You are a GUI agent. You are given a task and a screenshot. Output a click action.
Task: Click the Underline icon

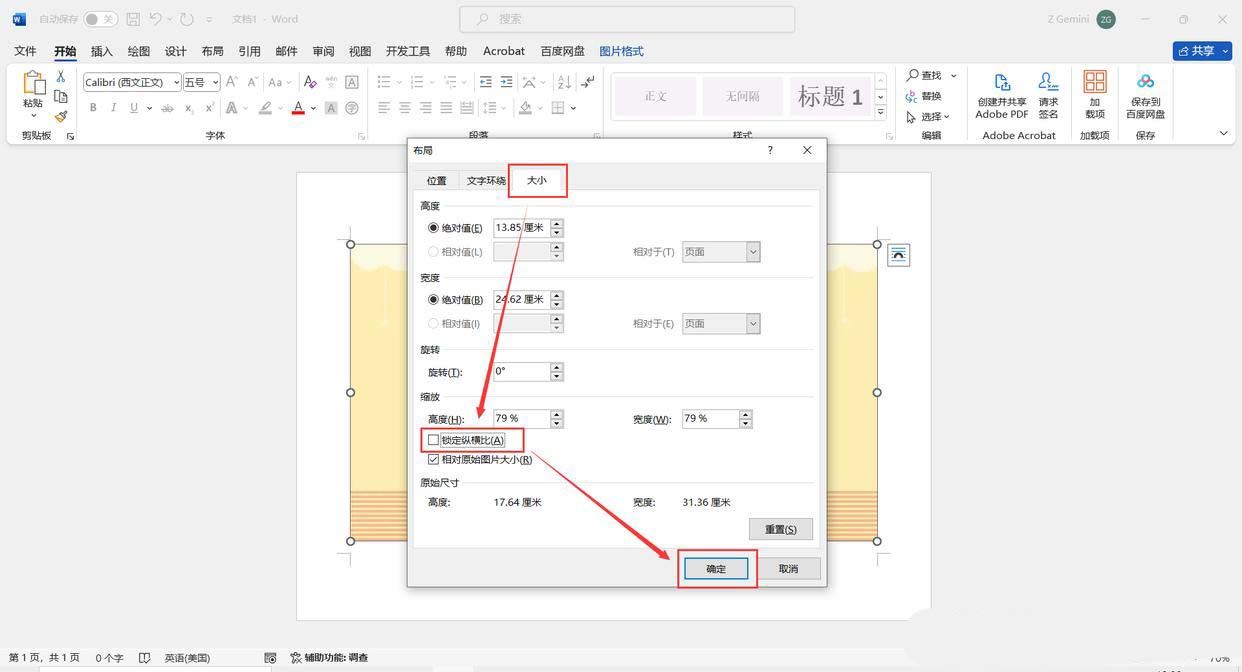coord(132,108)
